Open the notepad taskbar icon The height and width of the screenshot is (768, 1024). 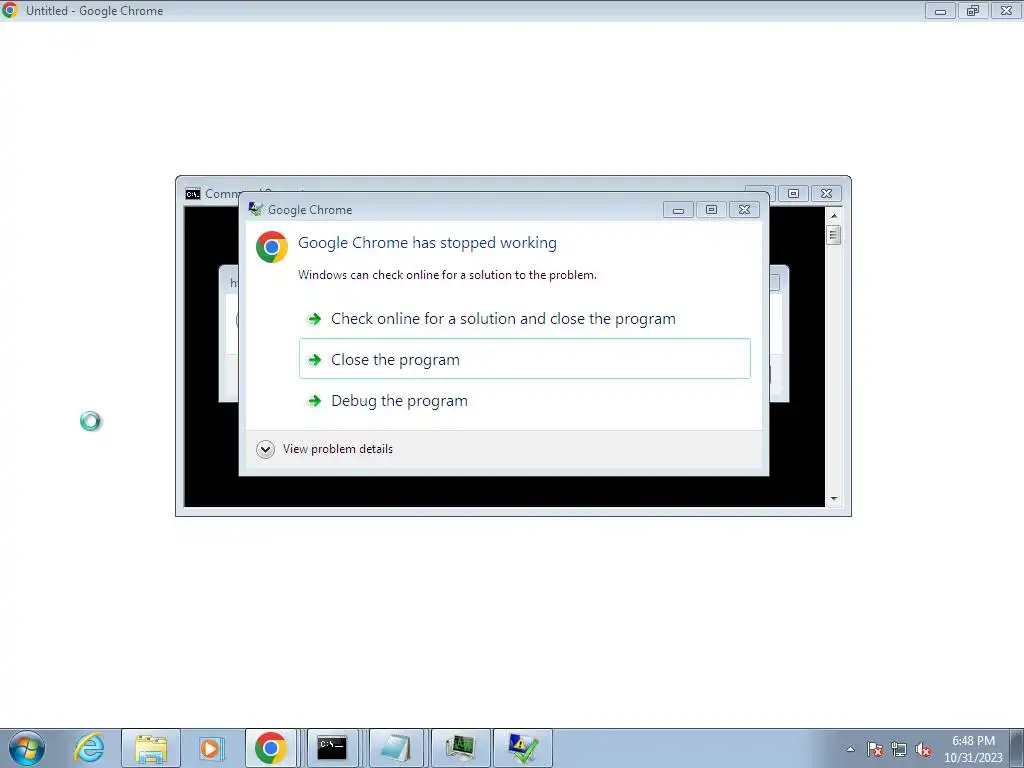pyautogui.click(x=396, y=748)
